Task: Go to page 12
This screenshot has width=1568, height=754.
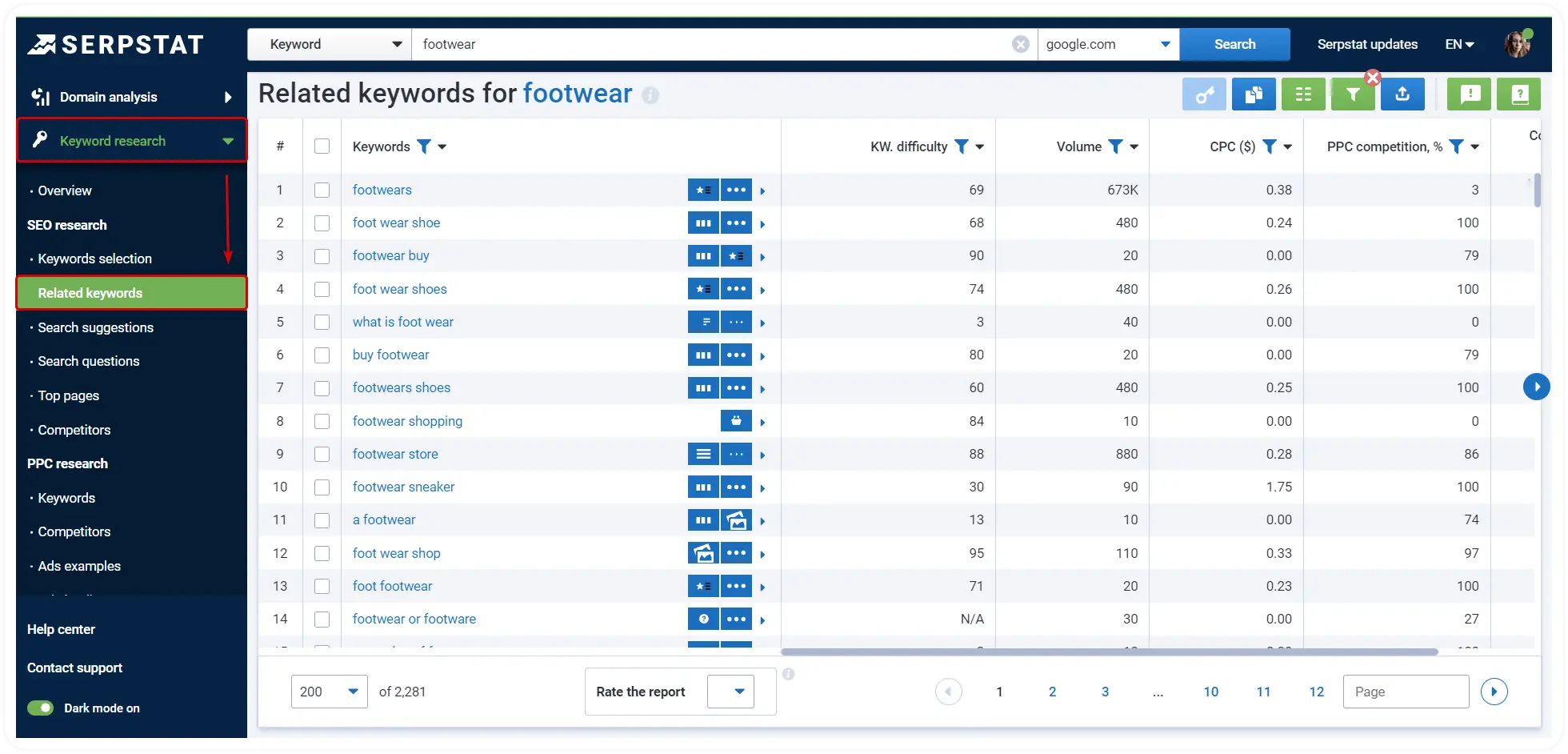Action: [1316, 692]
